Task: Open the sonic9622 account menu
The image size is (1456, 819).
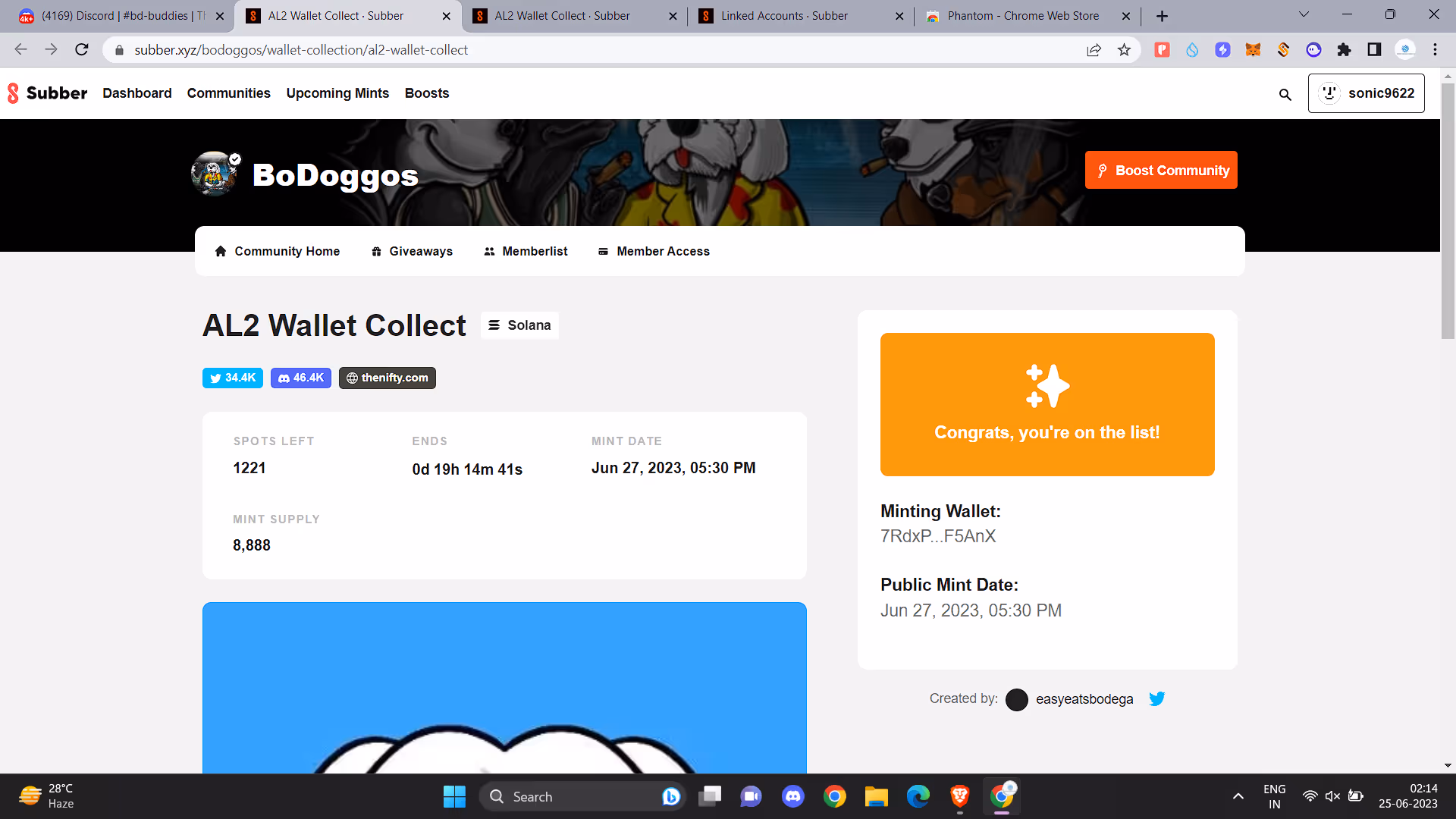Action: point(1366,93)
